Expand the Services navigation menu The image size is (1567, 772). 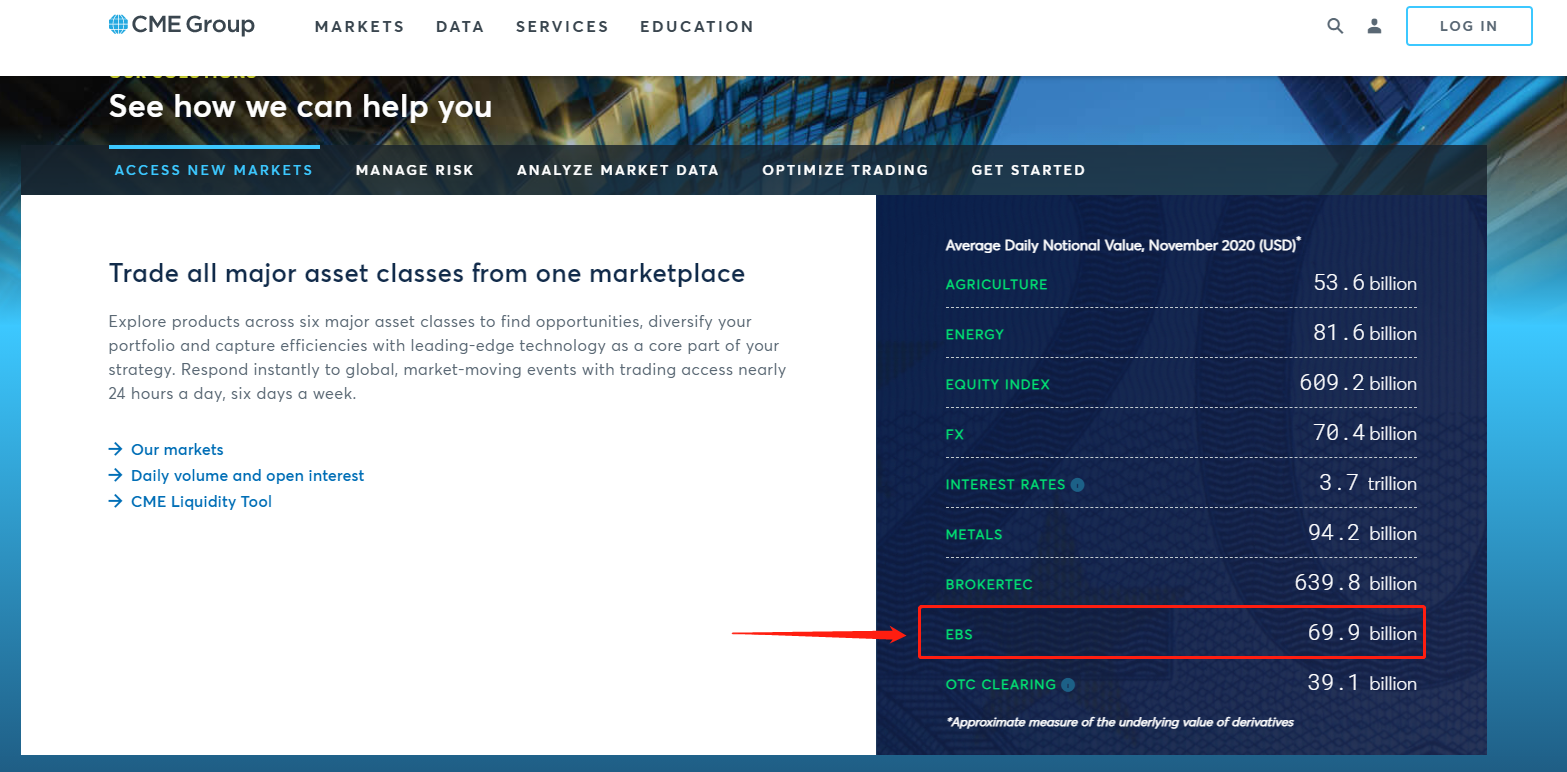click(x=562, y=27)
